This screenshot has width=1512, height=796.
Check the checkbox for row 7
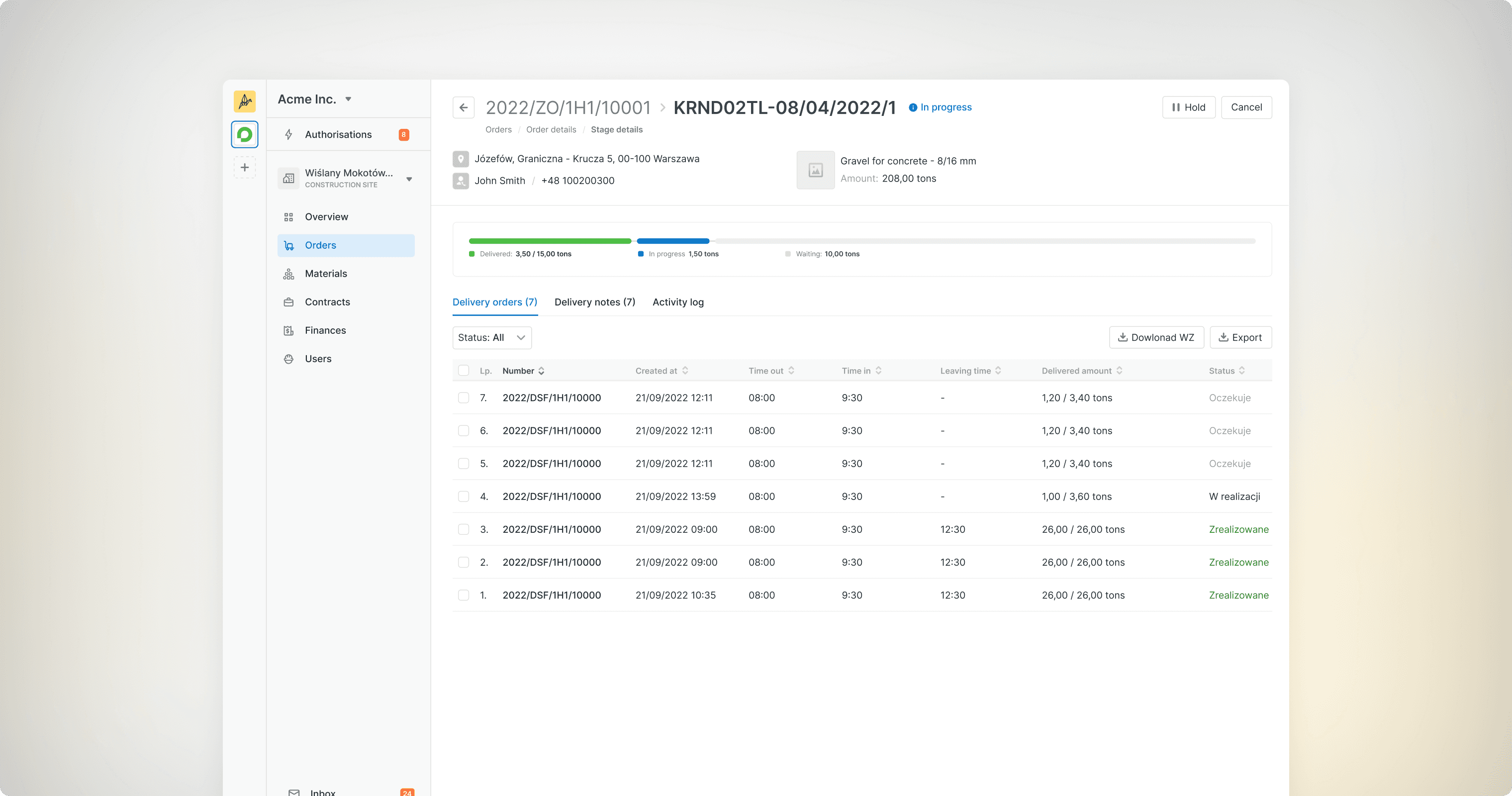click(464, 398)
